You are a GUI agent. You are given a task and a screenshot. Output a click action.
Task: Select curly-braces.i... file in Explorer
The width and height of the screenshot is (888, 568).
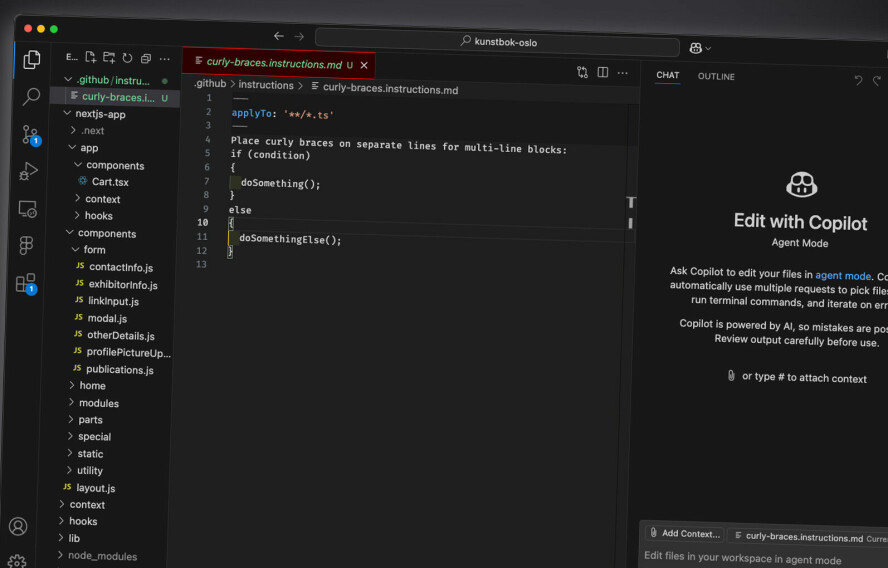tap(118, 97)
